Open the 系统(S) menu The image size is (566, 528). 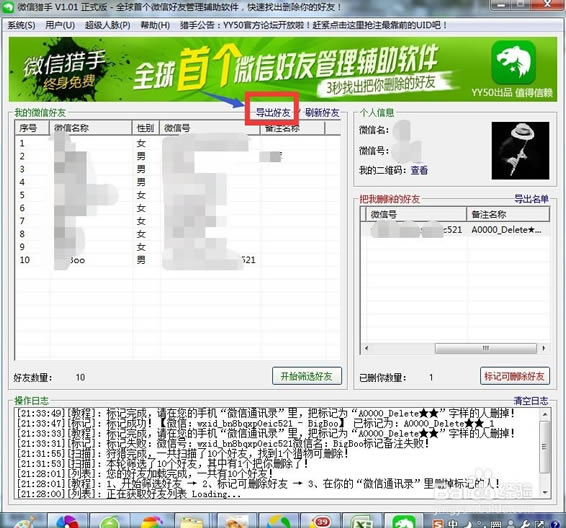point(21,25)
